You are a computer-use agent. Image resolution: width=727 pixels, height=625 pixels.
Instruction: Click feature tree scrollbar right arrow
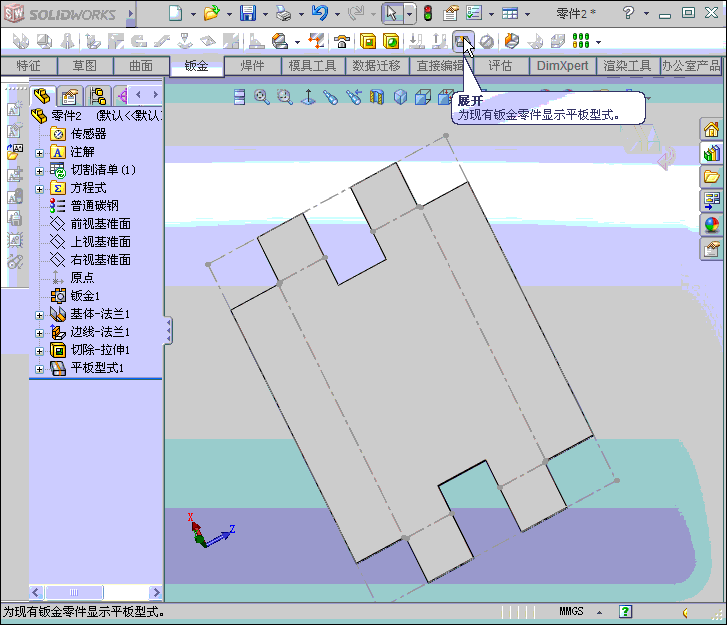pyautogui.click(x=156, y=592)
